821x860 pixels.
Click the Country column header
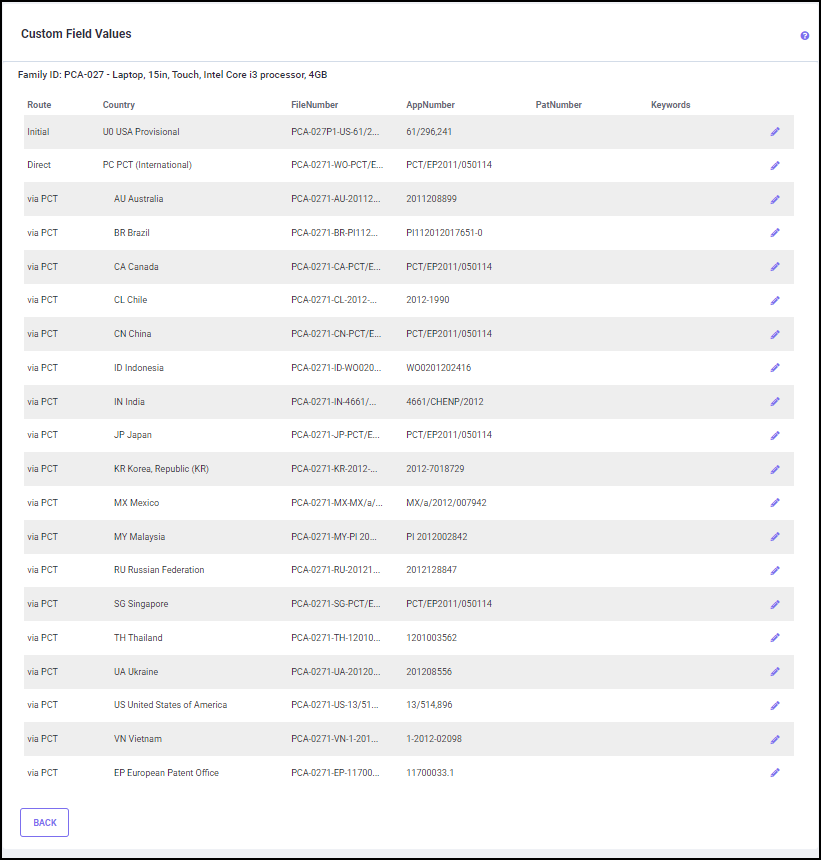click(x=119, y=105)
